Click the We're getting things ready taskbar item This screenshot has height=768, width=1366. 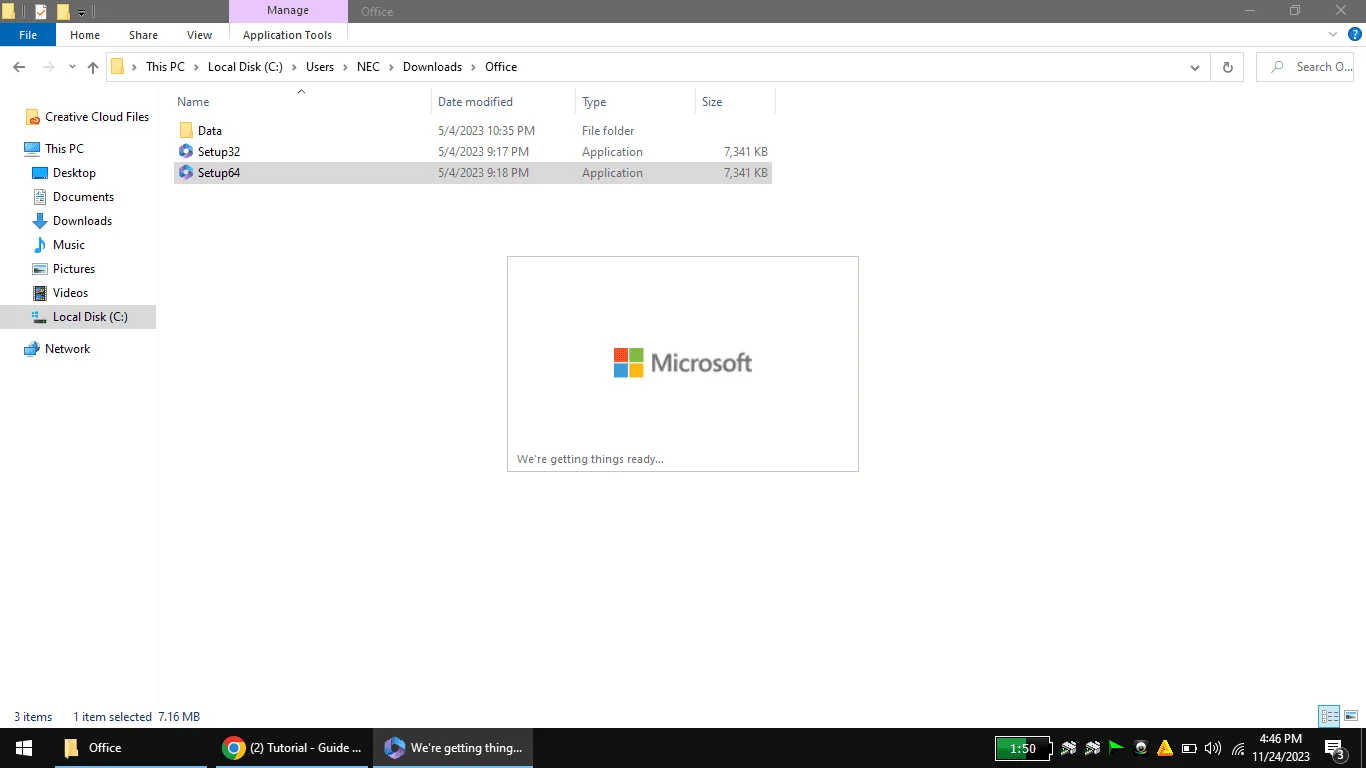tap(454, 748)
